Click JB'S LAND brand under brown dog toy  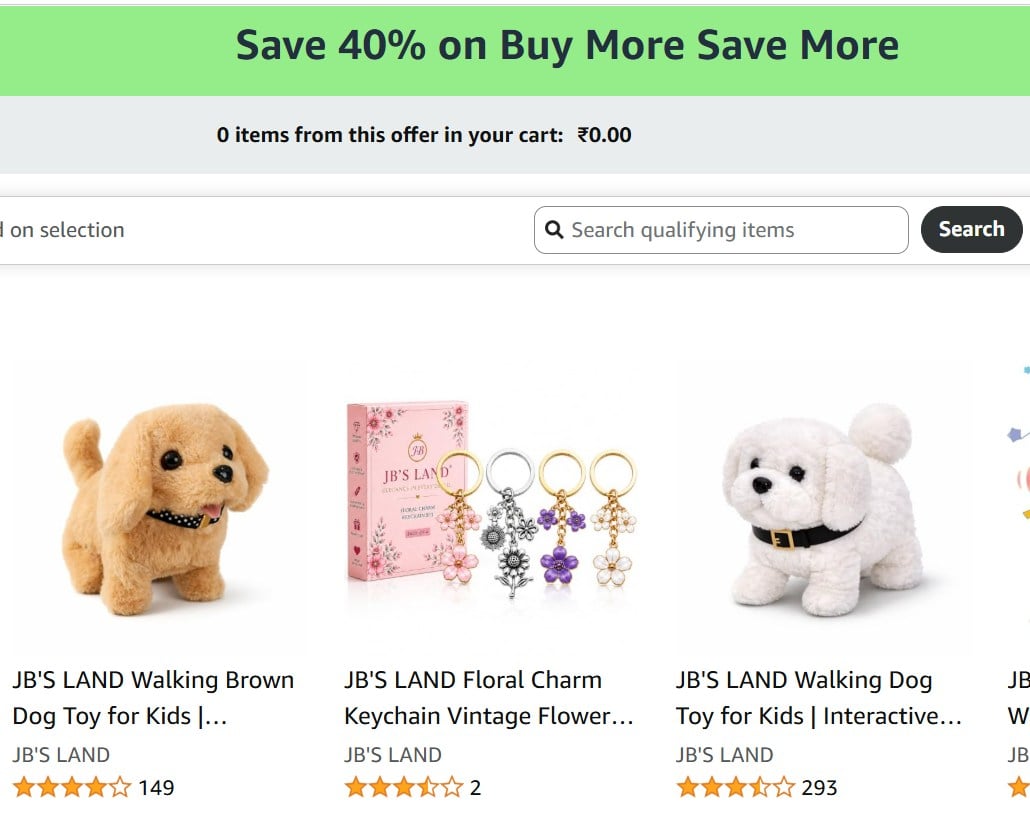tap(61, 755)
